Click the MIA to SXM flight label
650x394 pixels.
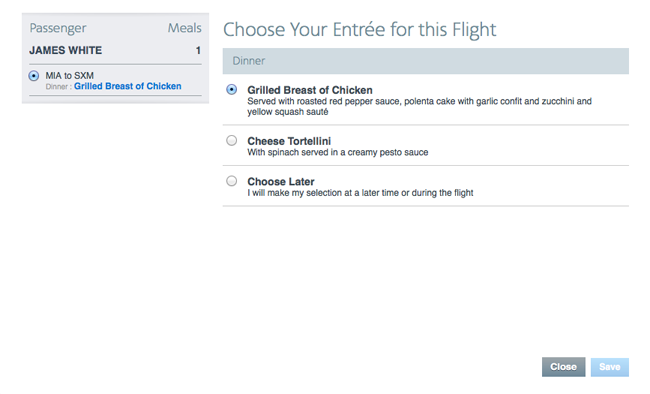point(70,75)
